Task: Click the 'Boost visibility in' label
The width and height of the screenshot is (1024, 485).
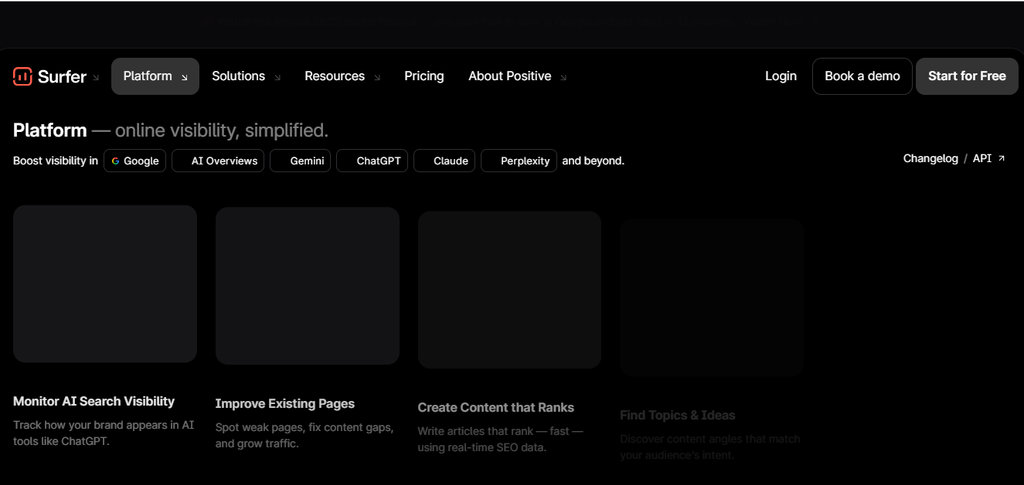Action: tap(56, 161)
